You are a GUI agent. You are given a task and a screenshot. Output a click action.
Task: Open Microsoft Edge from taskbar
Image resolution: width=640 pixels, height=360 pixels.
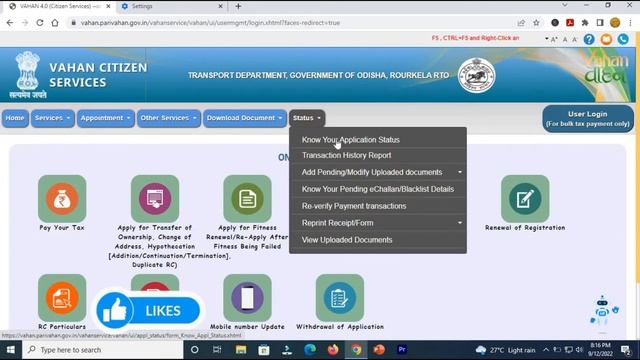[x=310, y=350]
